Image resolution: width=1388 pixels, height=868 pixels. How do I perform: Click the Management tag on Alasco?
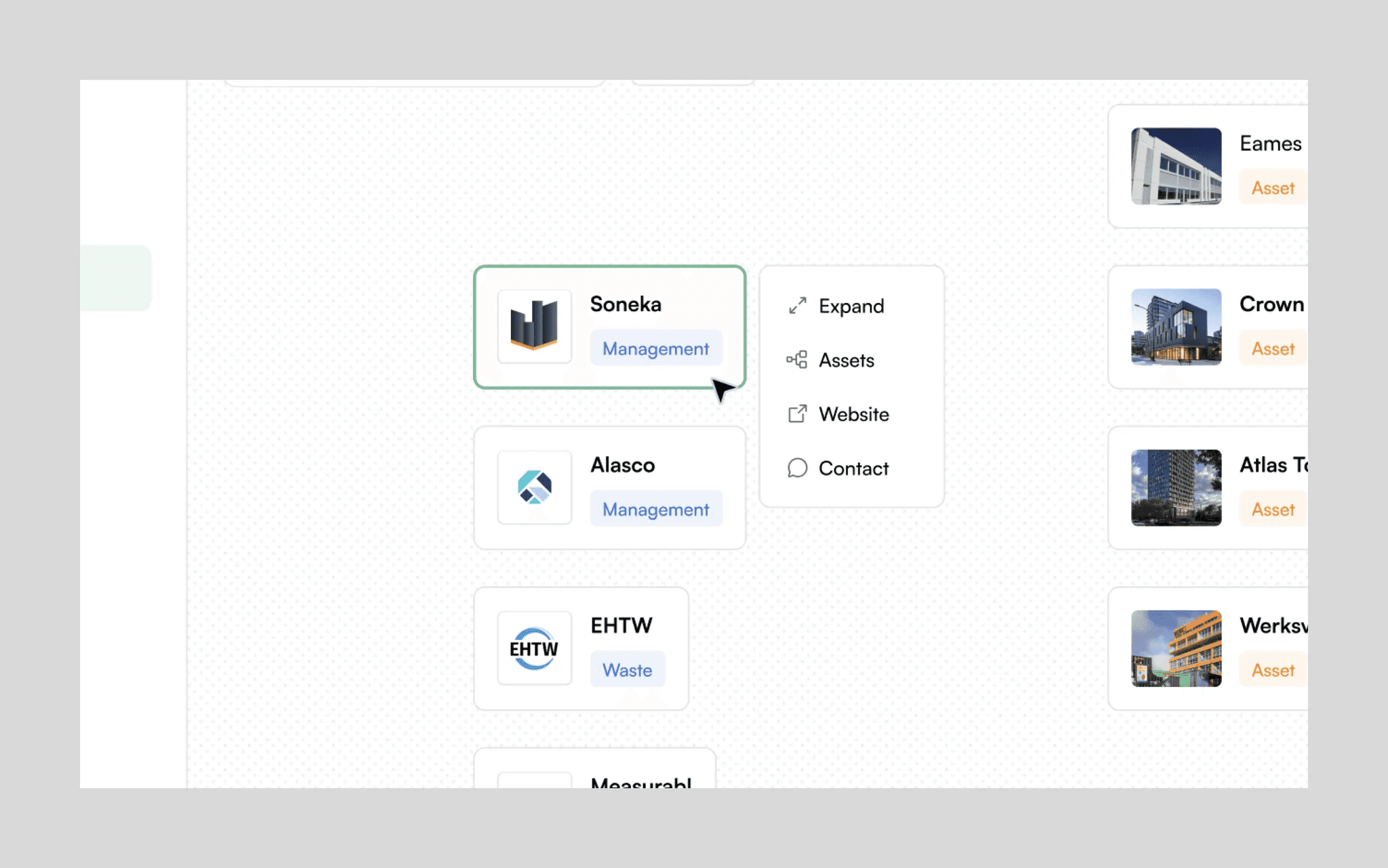point(655,510)
